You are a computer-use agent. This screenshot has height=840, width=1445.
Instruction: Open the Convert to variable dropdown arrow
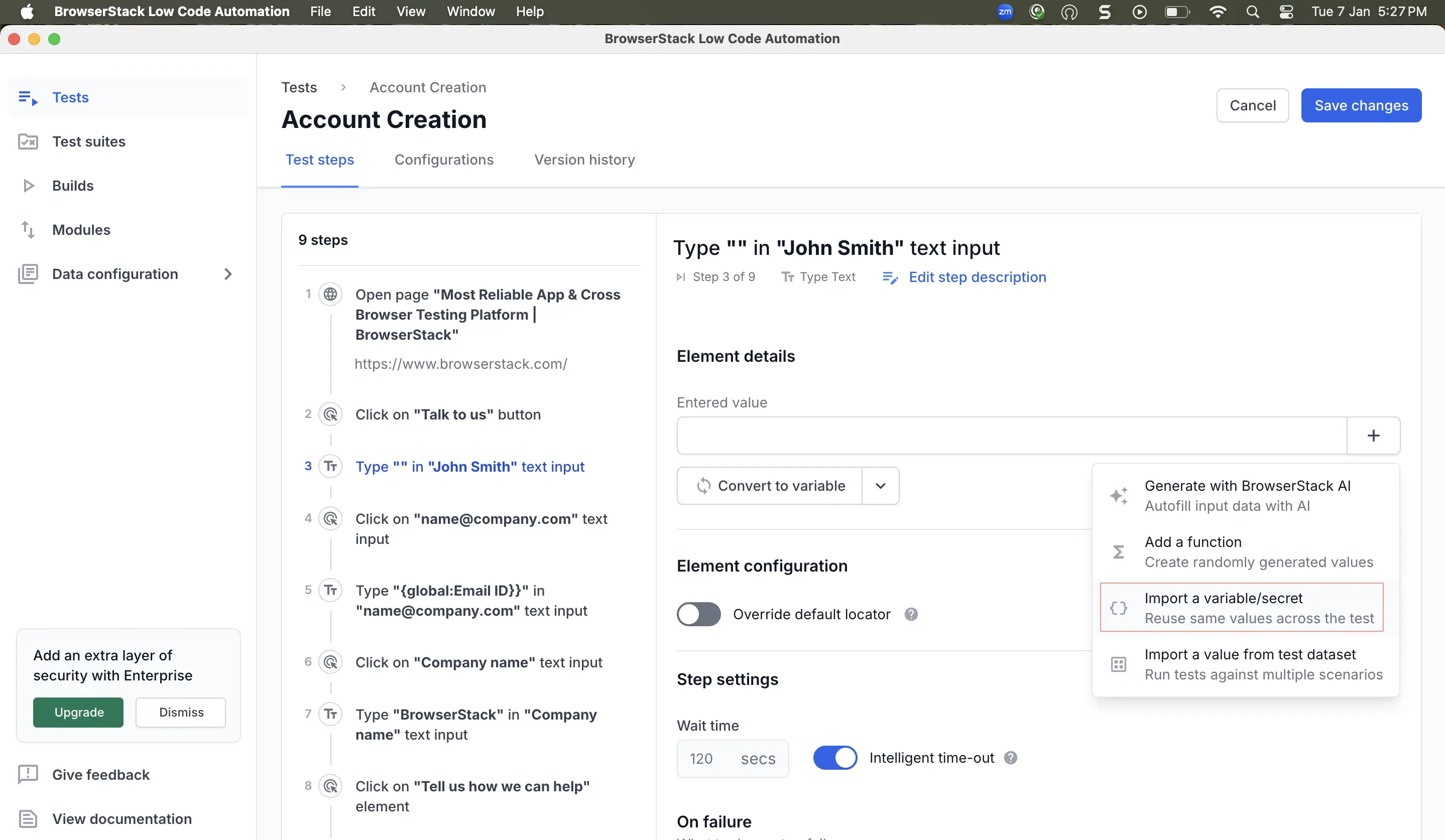pyautogui.click(x=880, y=486)
